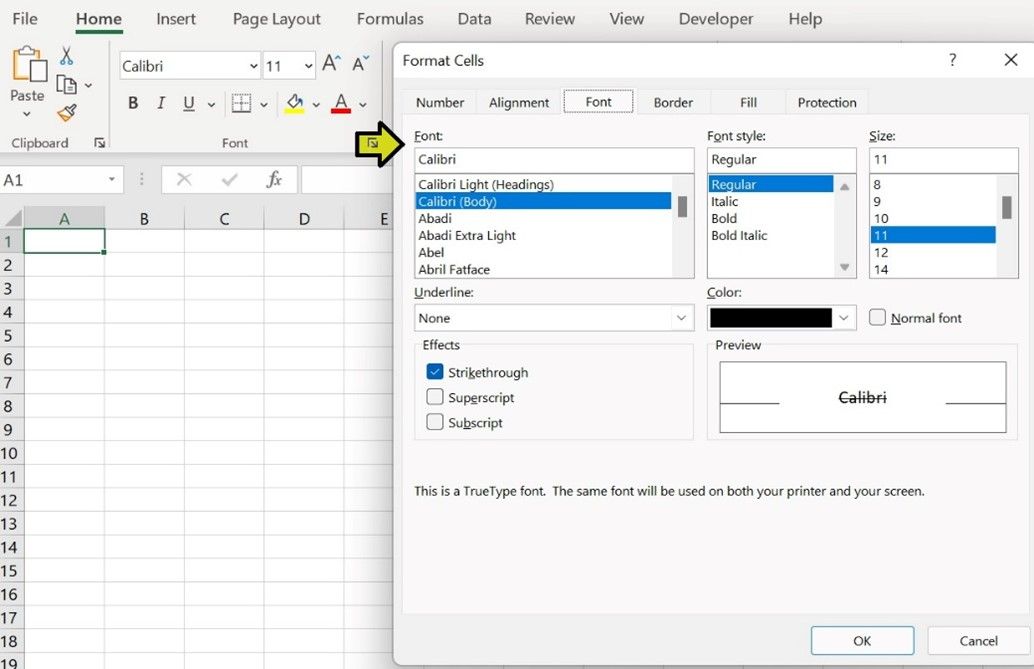The image size is (1034, 669).
Task: Click the Select All corner triangle
Action: [x=13, y=218]
